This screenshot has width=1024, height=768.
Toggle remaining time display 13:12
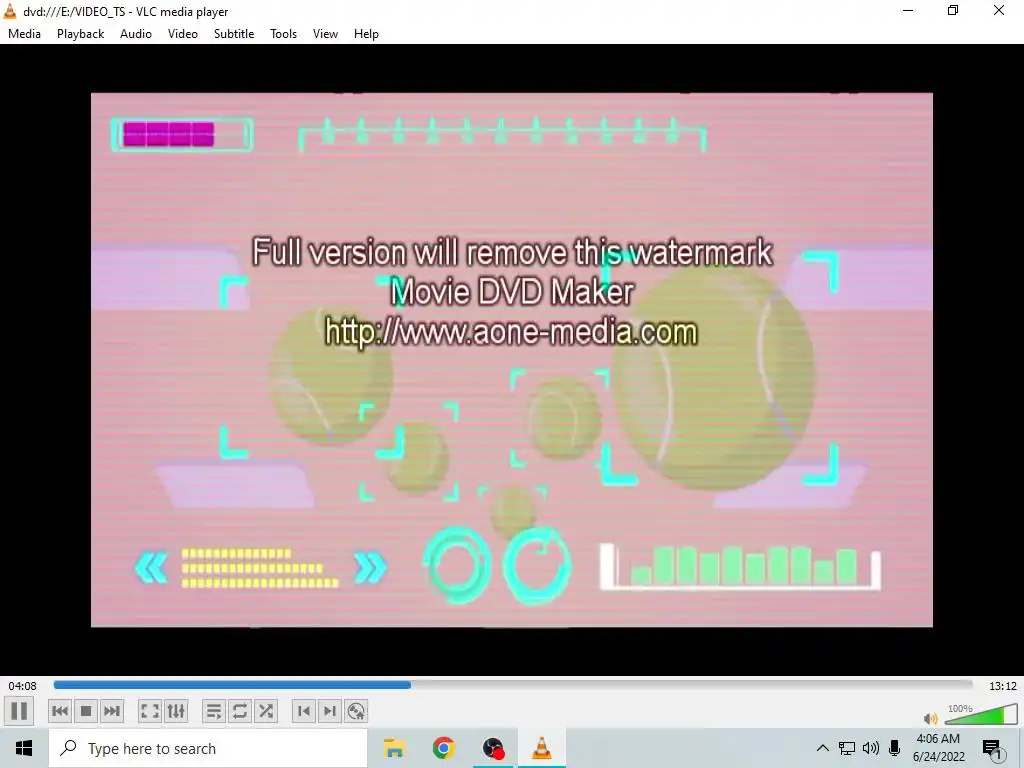click(x=1002, y=686)
